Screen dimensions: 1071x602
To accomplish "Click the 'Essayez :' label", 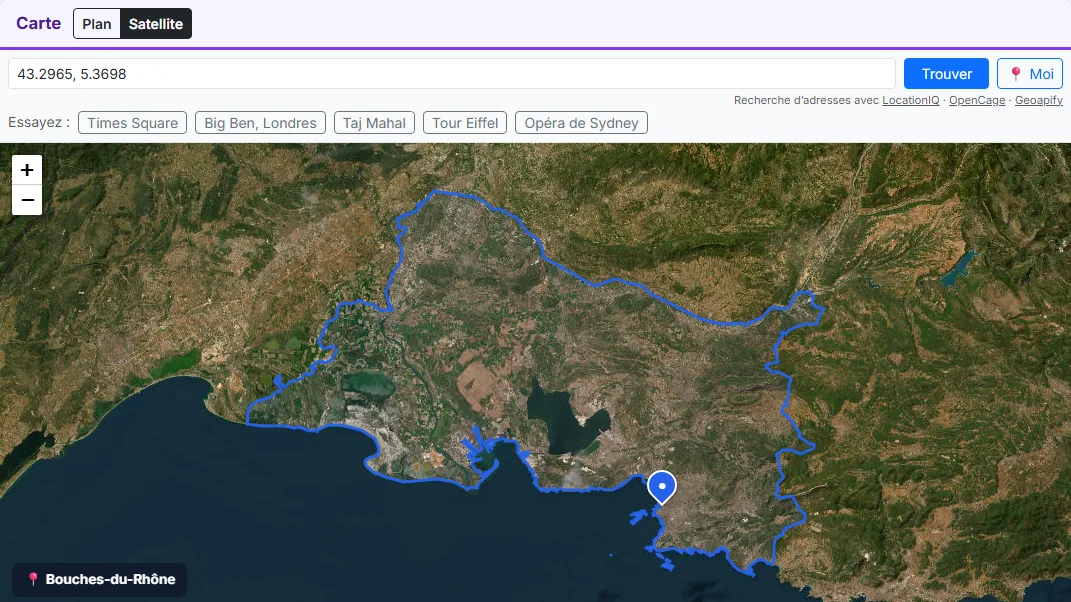I will [39, 123].
